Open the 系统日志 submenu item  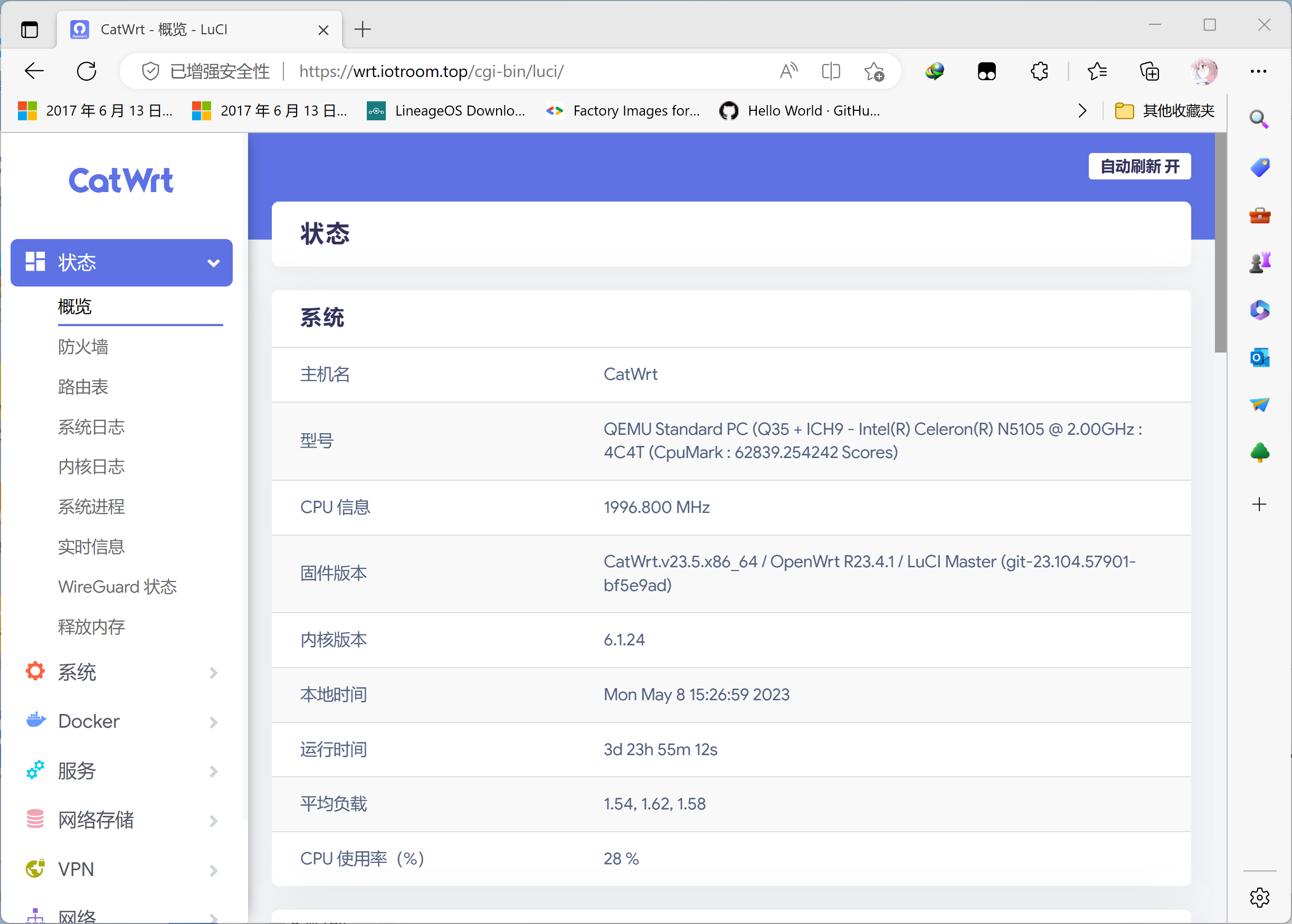pyautogui.click(x=91, y=427)
